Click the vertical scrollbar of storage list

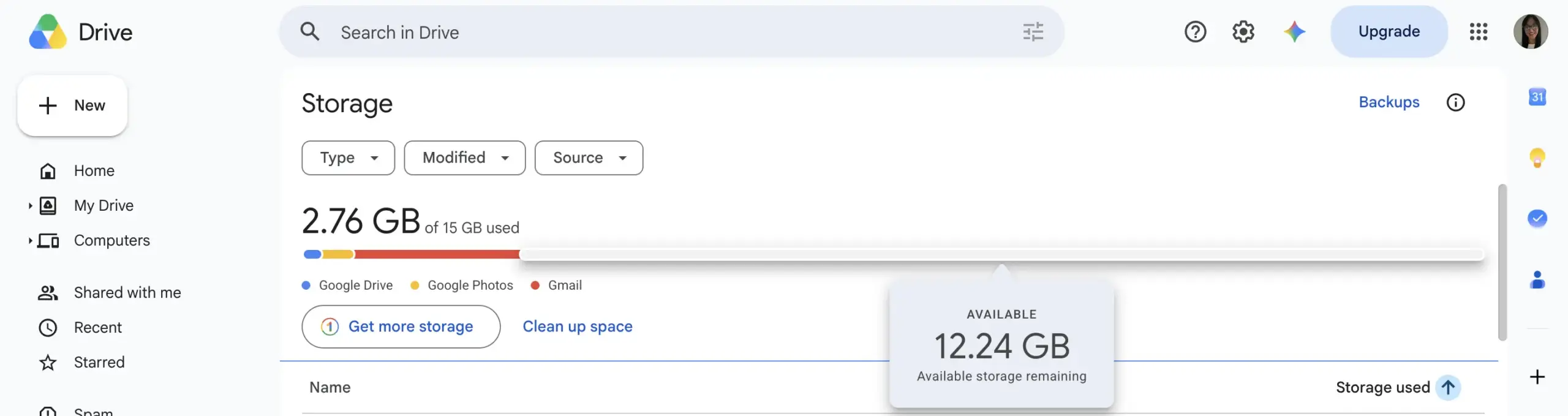(x=1502, y=262)
